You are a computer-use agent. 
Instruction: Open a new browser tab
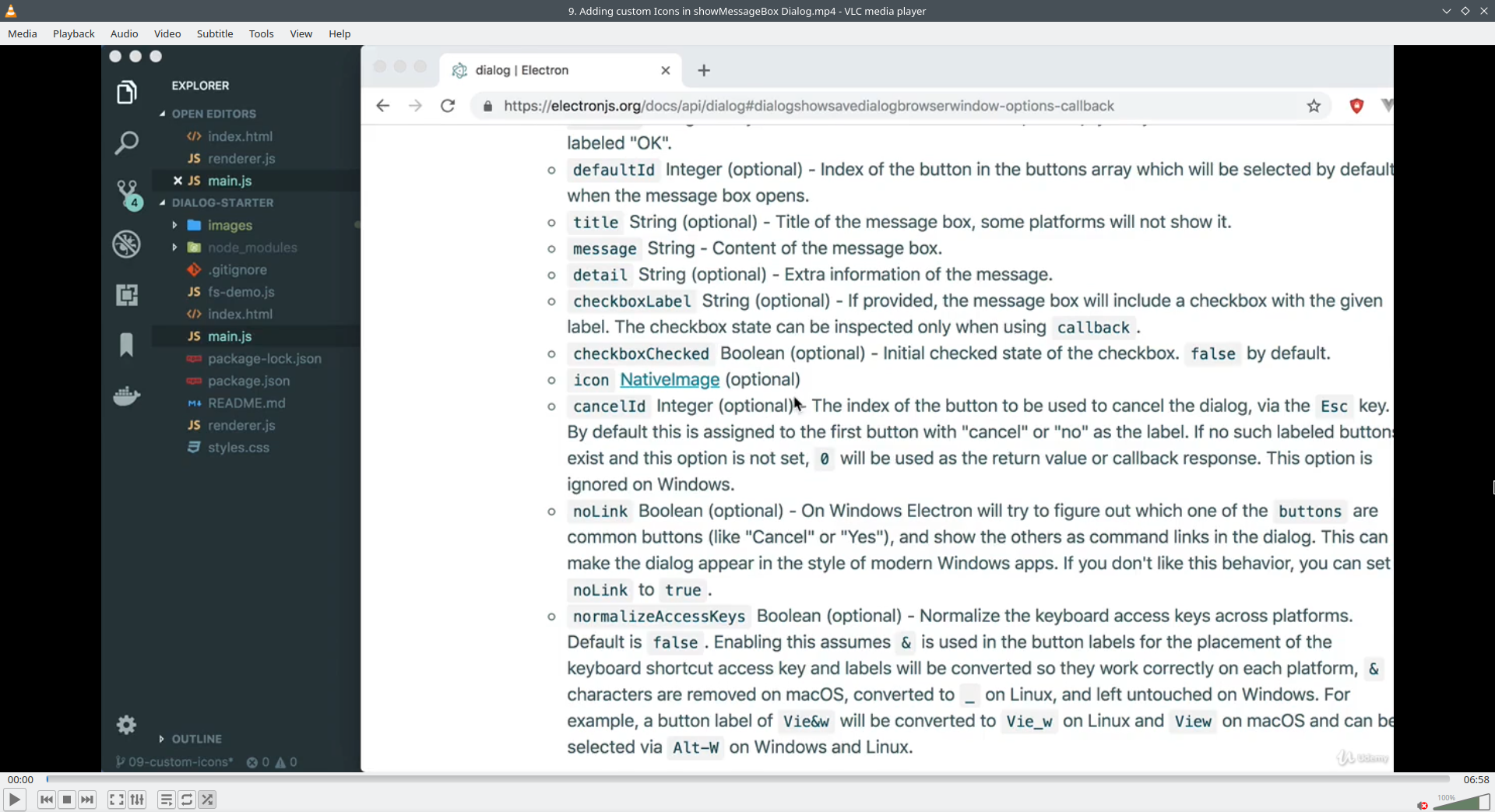coord(704,70)
